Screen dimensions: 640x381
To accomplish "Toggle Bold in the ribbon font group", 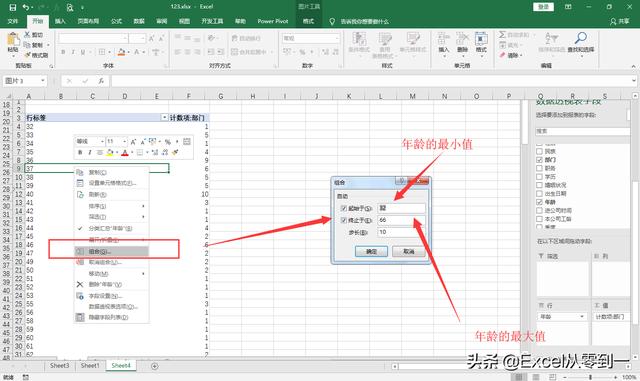I will pyautogui.click(x=63, y=52).
